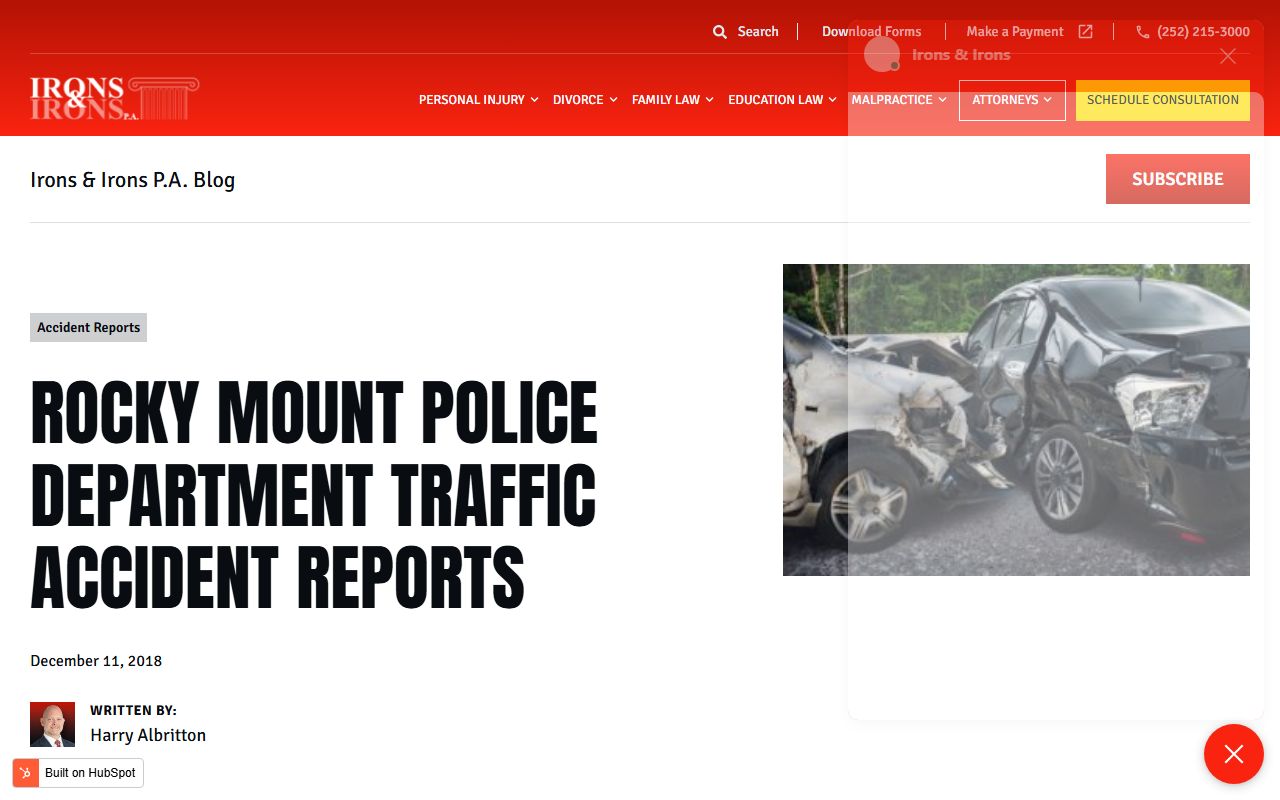The width and height of the screenshot is (1280, 800).
Task: Click the phone handset icon
Action: click(x=1143, y=32)
